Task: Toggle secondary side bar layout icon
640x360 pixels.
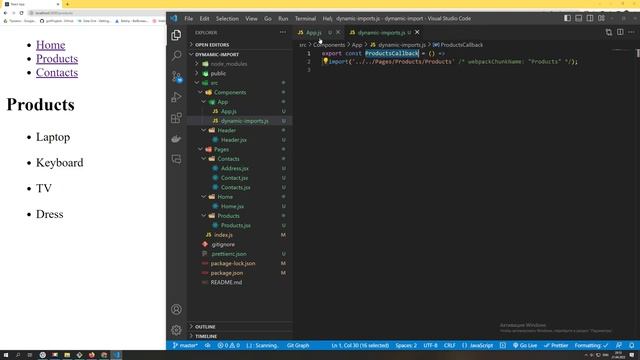Action: click(590, 18)
